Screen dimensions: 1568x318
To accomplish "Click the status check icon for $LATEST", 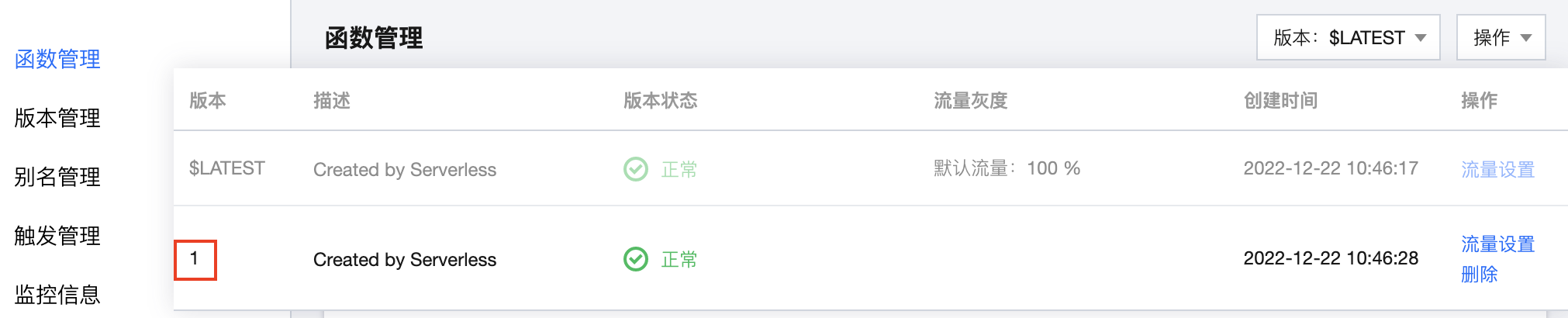I will coord(636,169).
